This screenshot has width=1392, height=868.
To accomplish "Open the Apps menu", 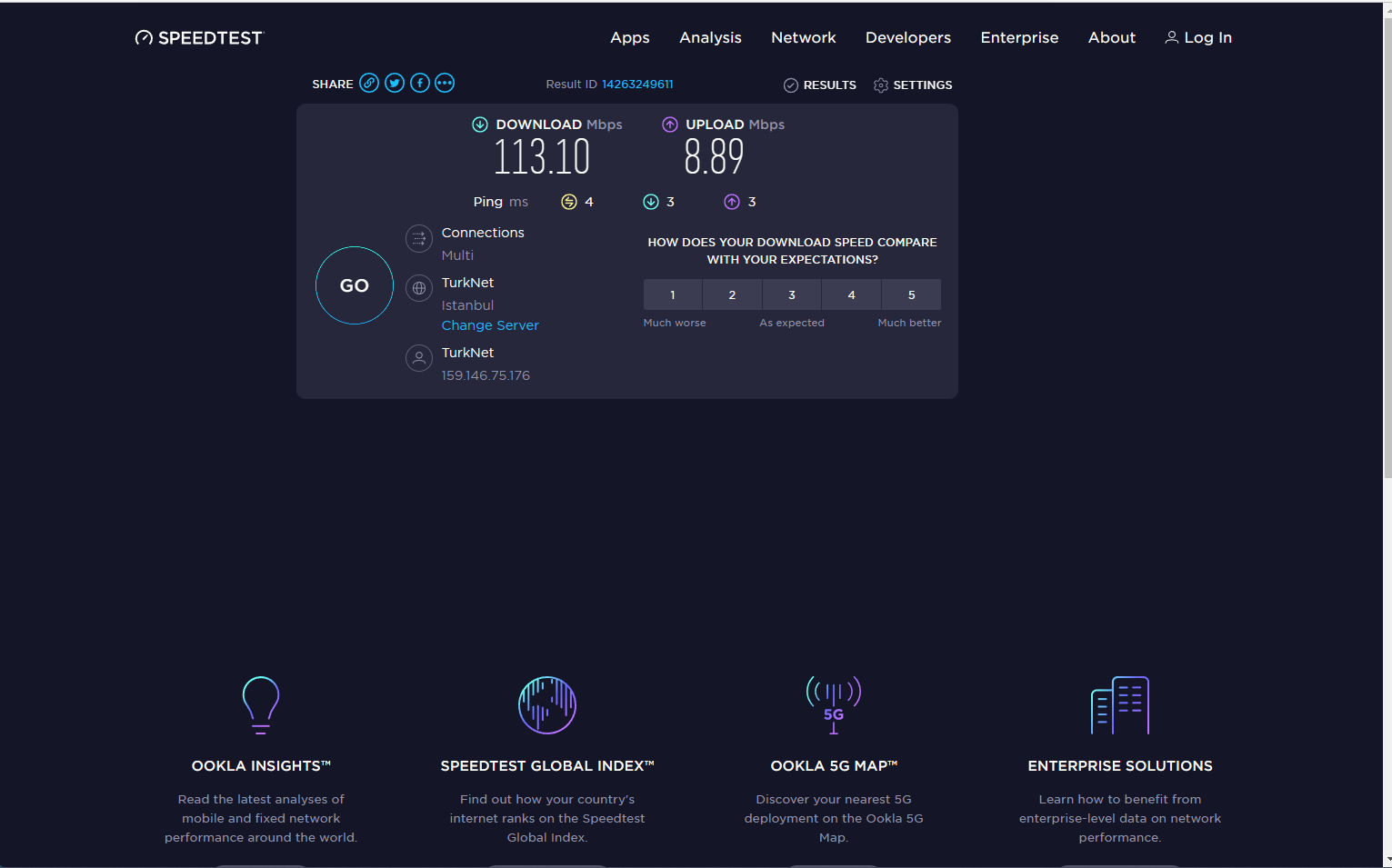I will (630, 37).
